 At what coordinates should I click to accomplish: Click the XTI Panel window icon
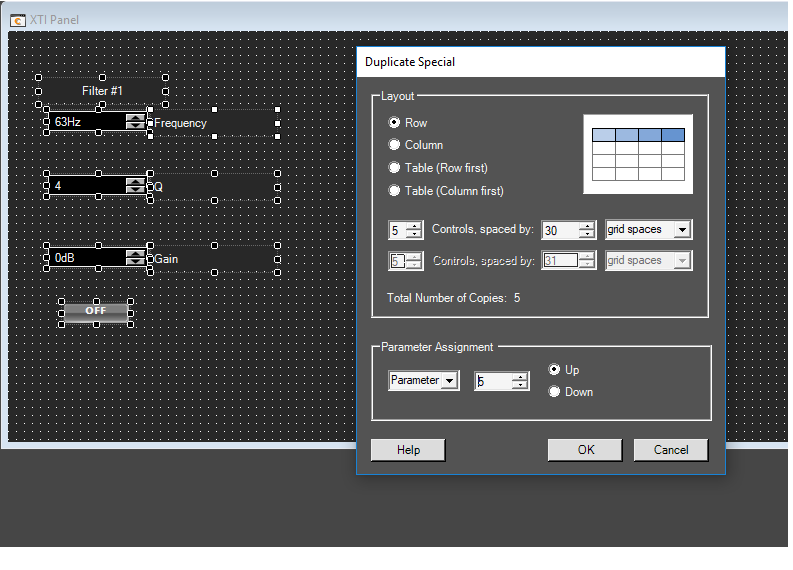17,20
